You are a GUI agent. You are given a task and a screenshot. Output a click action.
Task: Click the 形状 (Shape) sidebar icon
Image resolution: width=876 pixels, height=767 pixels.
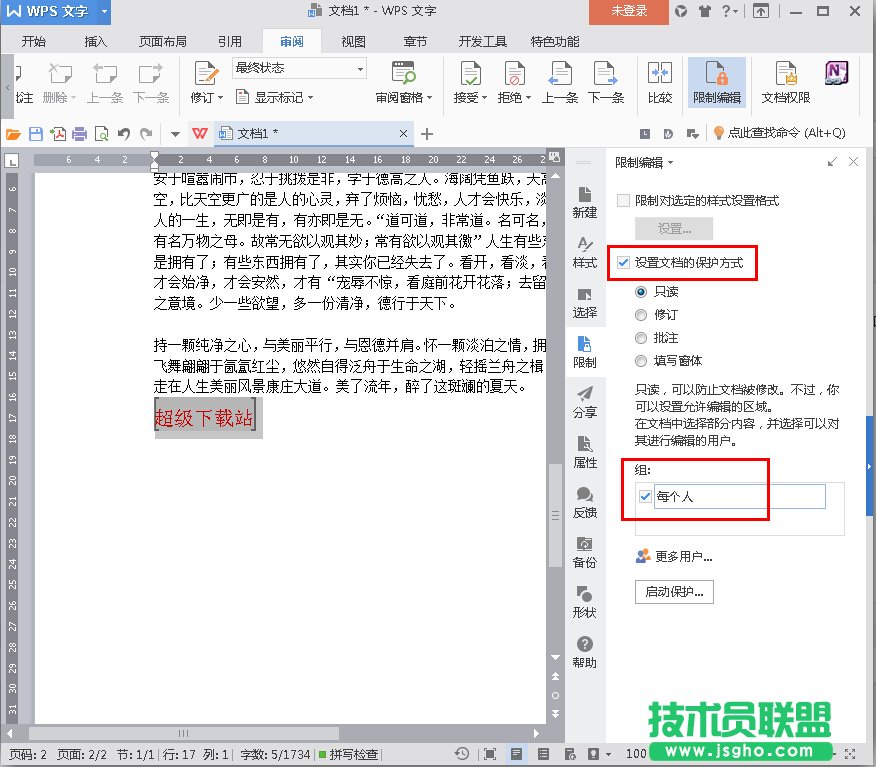click(585, 602)
